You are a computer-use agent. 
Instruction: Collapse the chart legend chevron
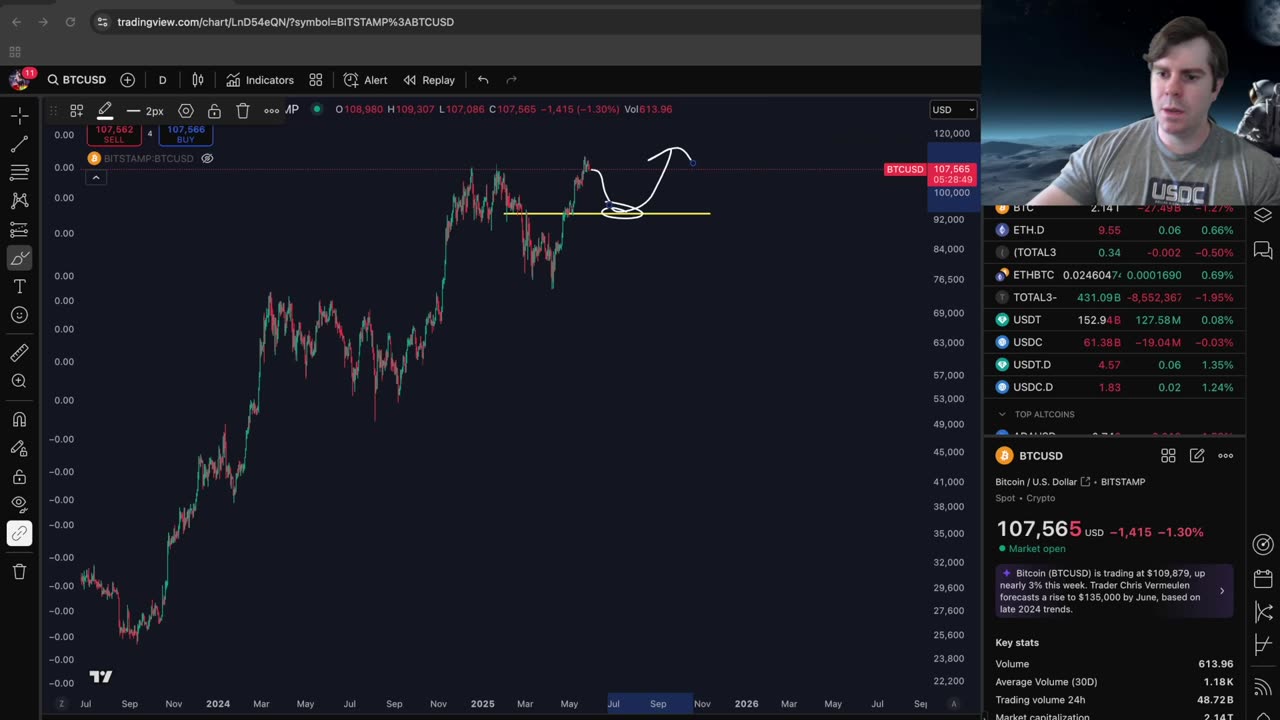tap(96, 178)
